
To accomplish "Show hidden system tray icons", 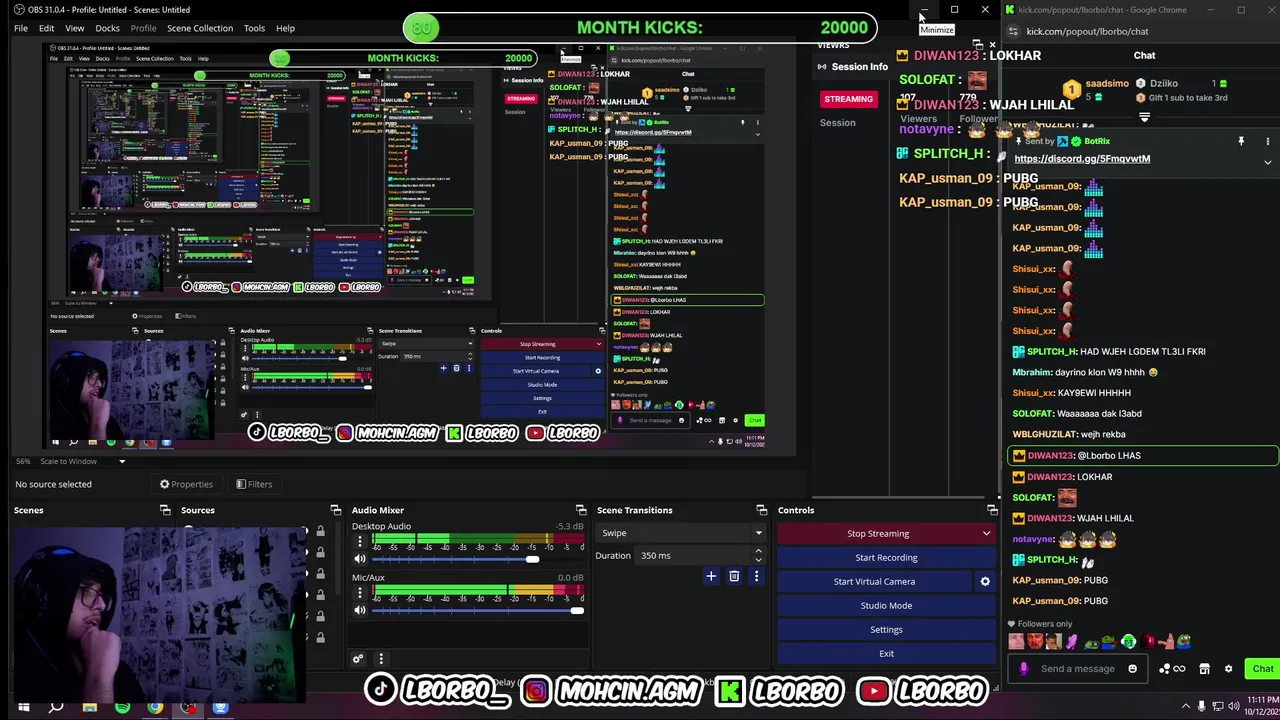I will pyautogui.click(x=1186, y=706).
